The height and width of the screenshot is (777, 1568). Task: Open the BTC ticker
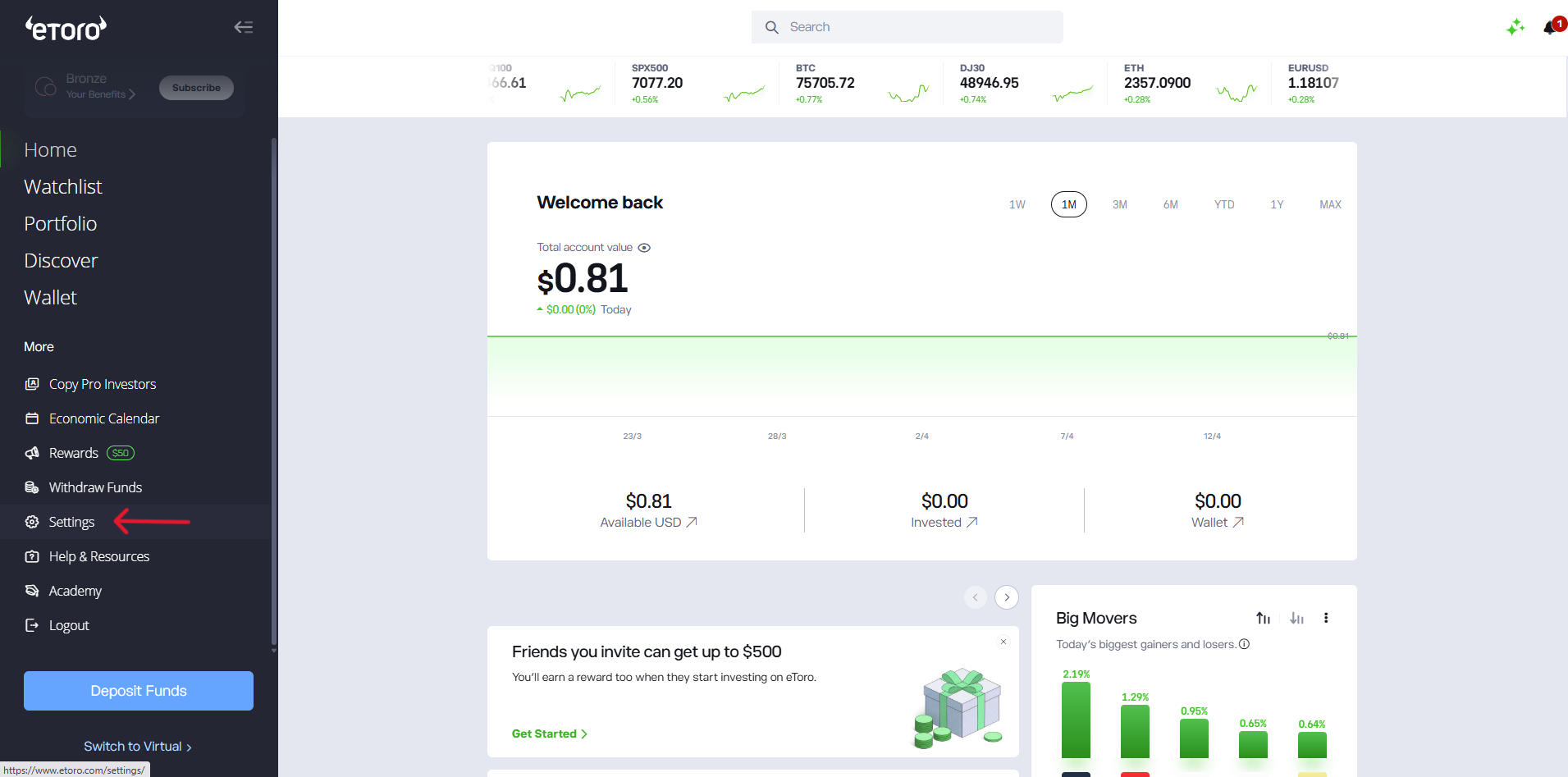click(x=862, y=84)
